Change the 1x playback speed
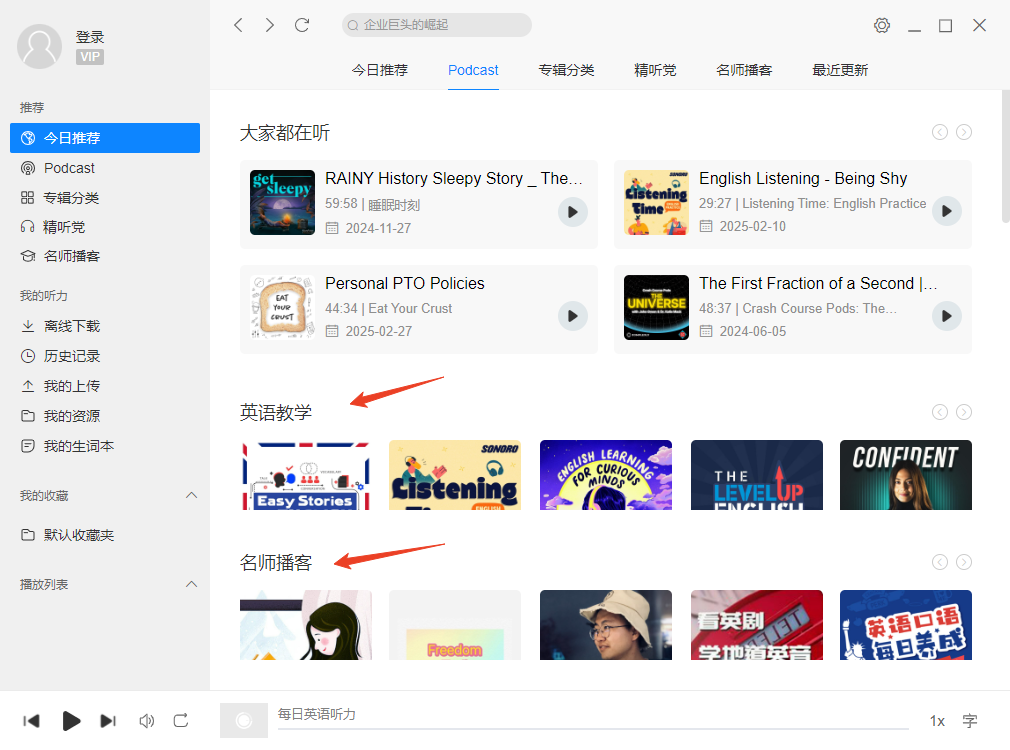The height and width of the screenshot is (750, 1010). click(937, 721)
